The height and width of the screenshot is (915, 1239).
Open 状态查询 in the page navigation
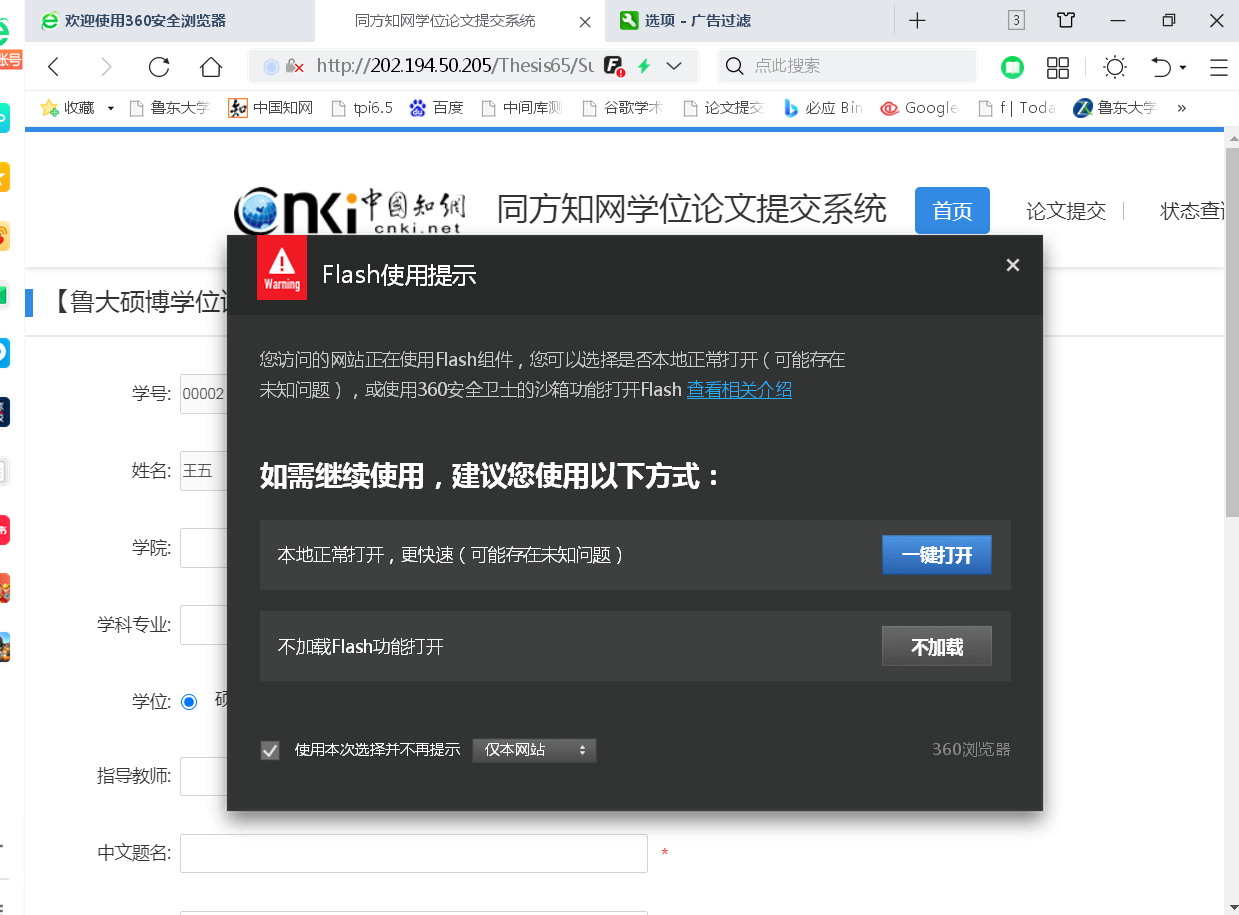coord(1194,211)
